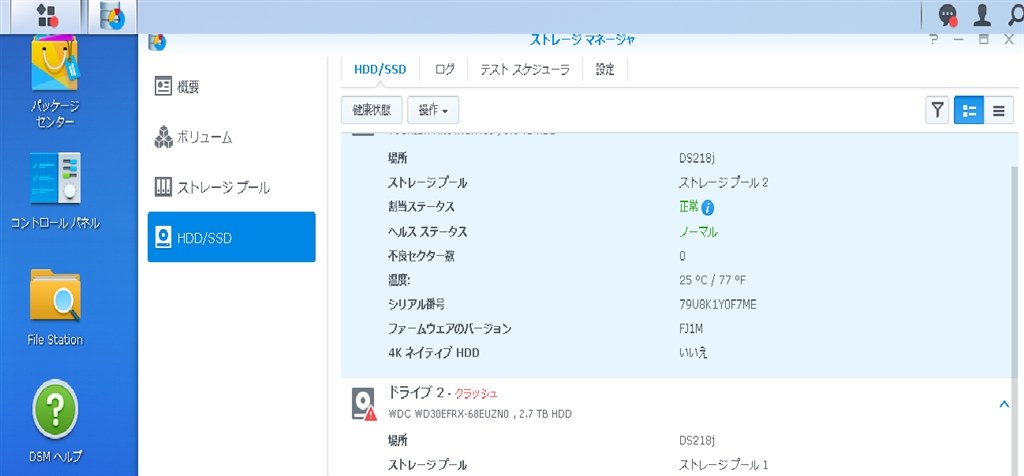Click the 4K ネイティブ HDD label
Viewport: 1024px width, 476px height.
(x=434, y=353)
